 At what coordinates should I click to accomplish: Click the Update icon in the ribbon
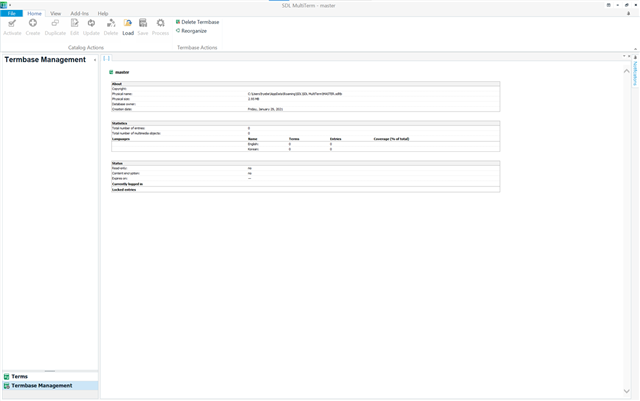pyautogui.click(x=91, y=23)
